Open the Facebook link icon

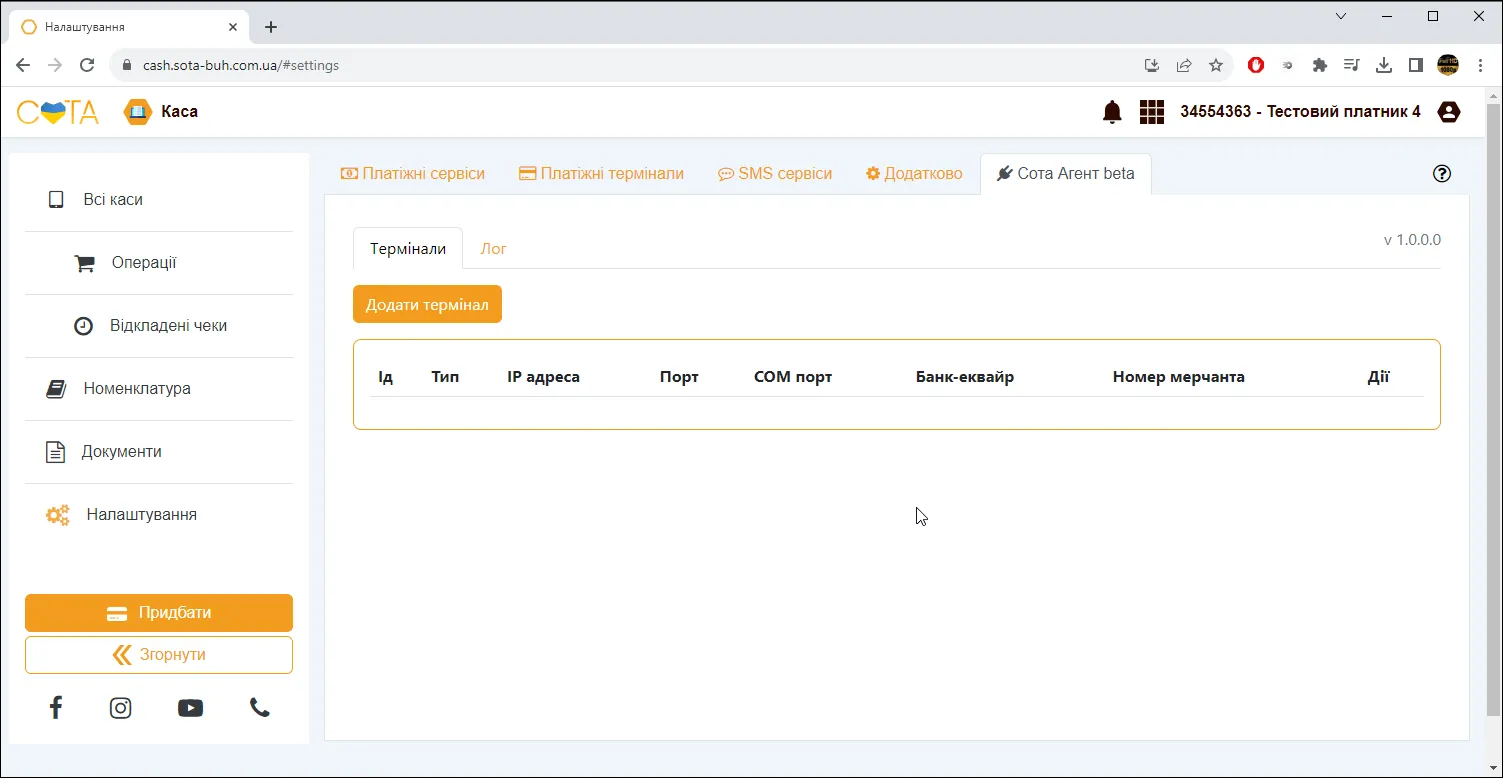[x=56, y=708]
